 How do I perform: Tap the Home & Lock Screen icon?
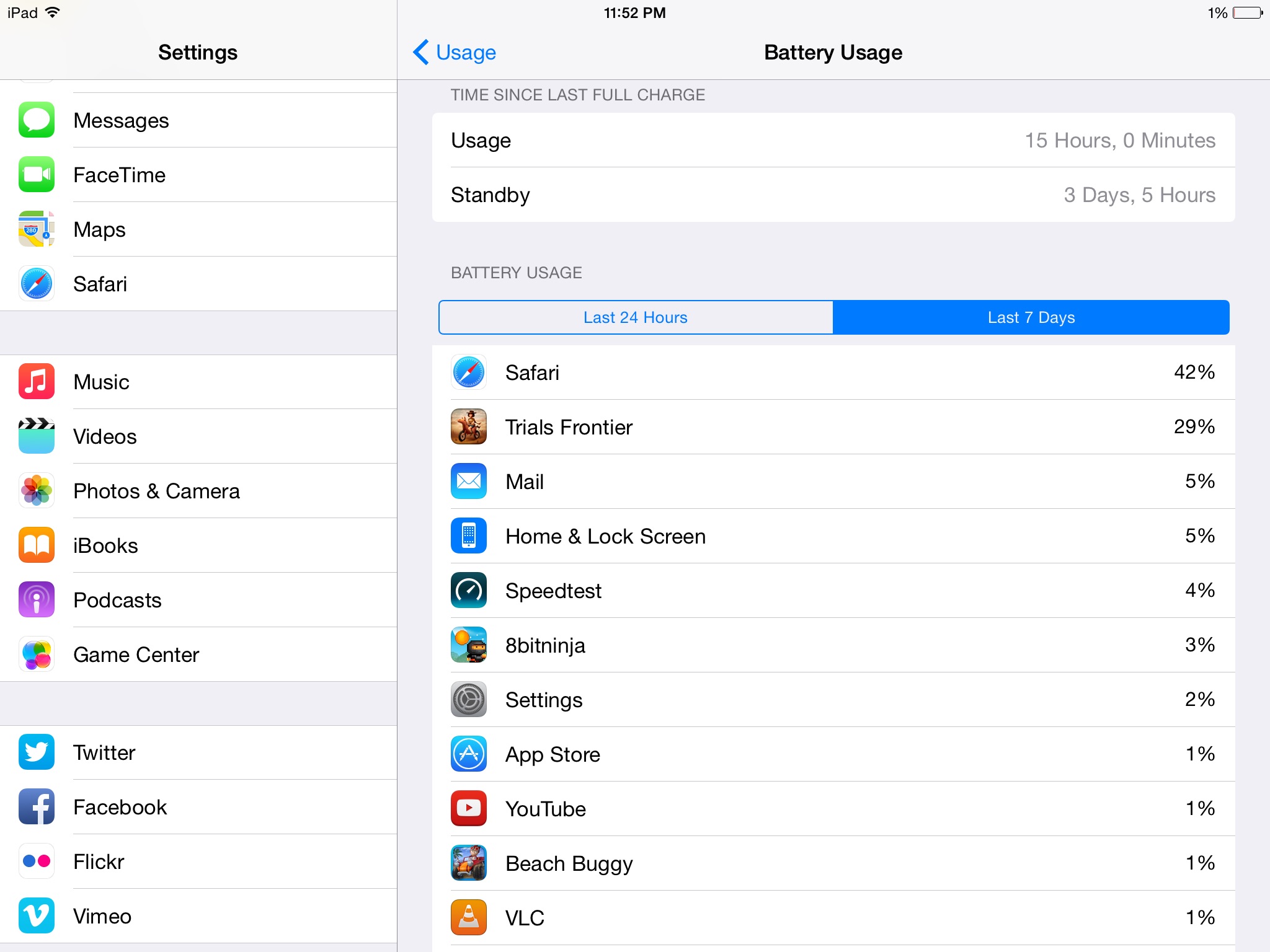pyautogui.click(x=469, y=536)
